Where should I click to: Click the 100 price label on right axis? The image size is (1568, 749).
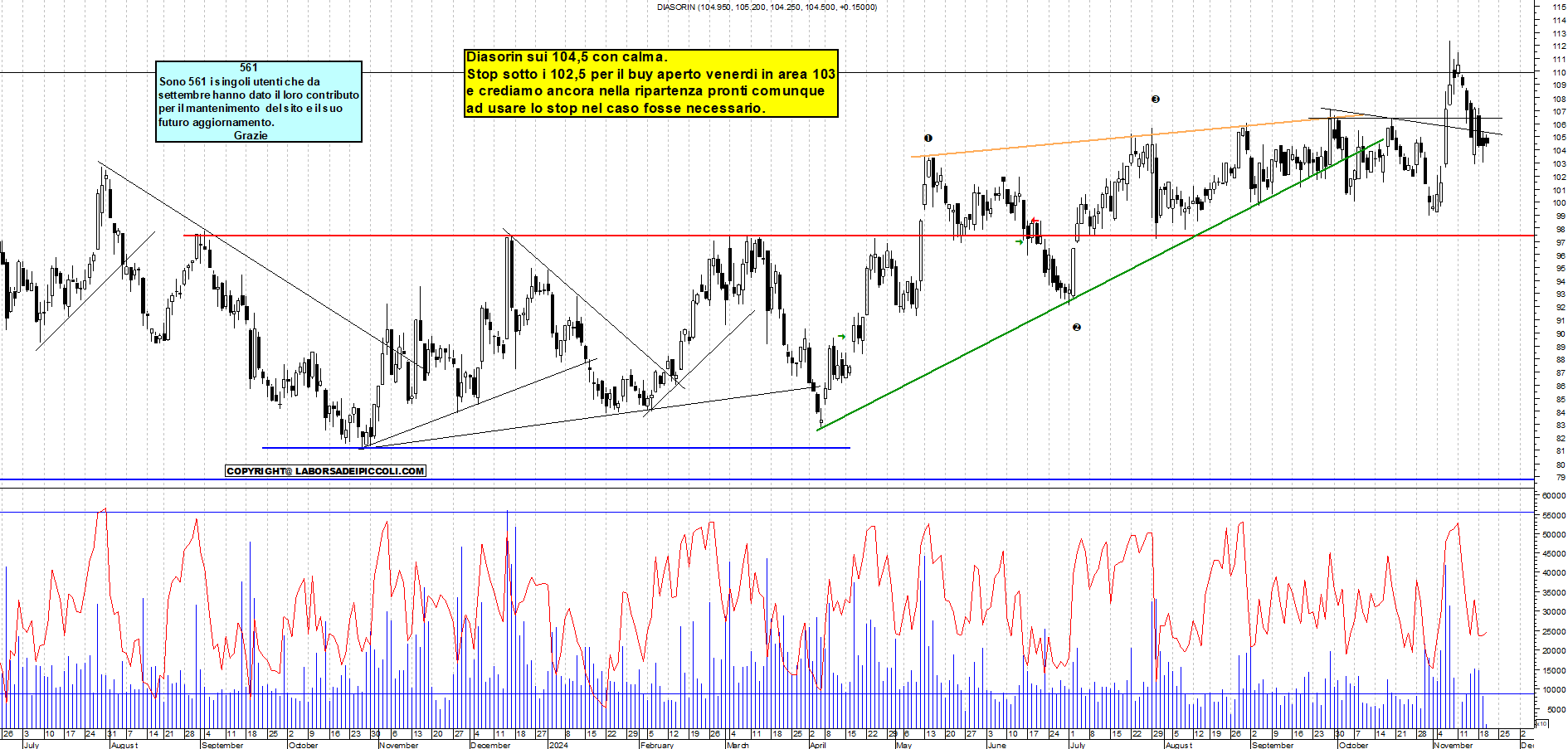[x=1559, y=203]
